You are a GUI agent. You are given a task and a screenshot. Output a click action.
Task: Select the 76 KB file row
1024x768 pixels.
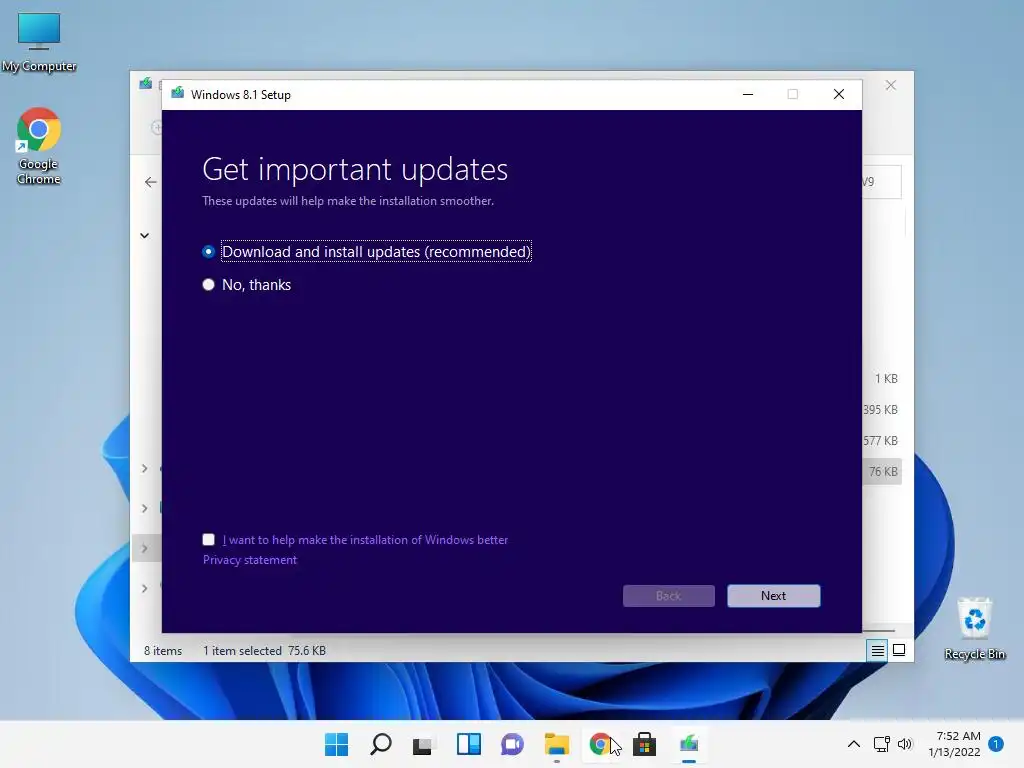click(882, 472)
